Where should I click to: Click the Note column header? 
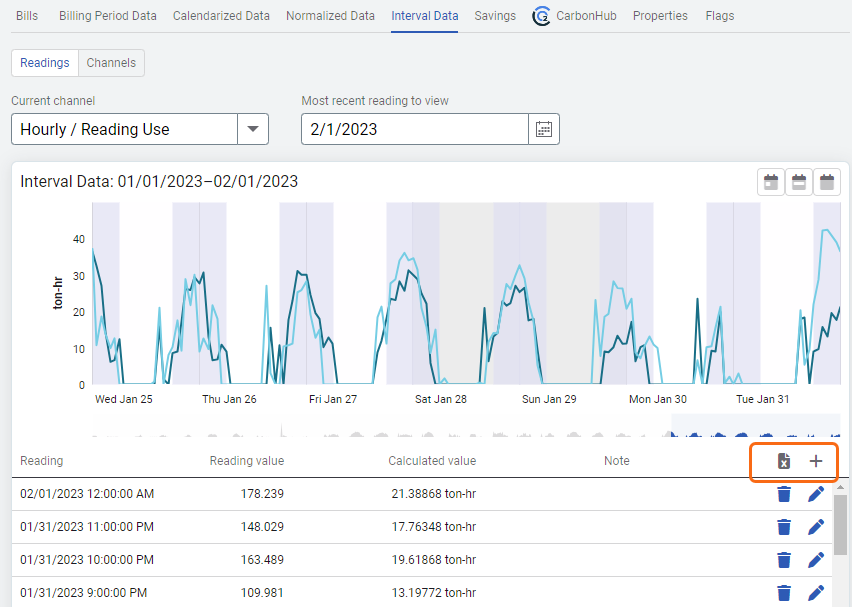coord(617,461)
